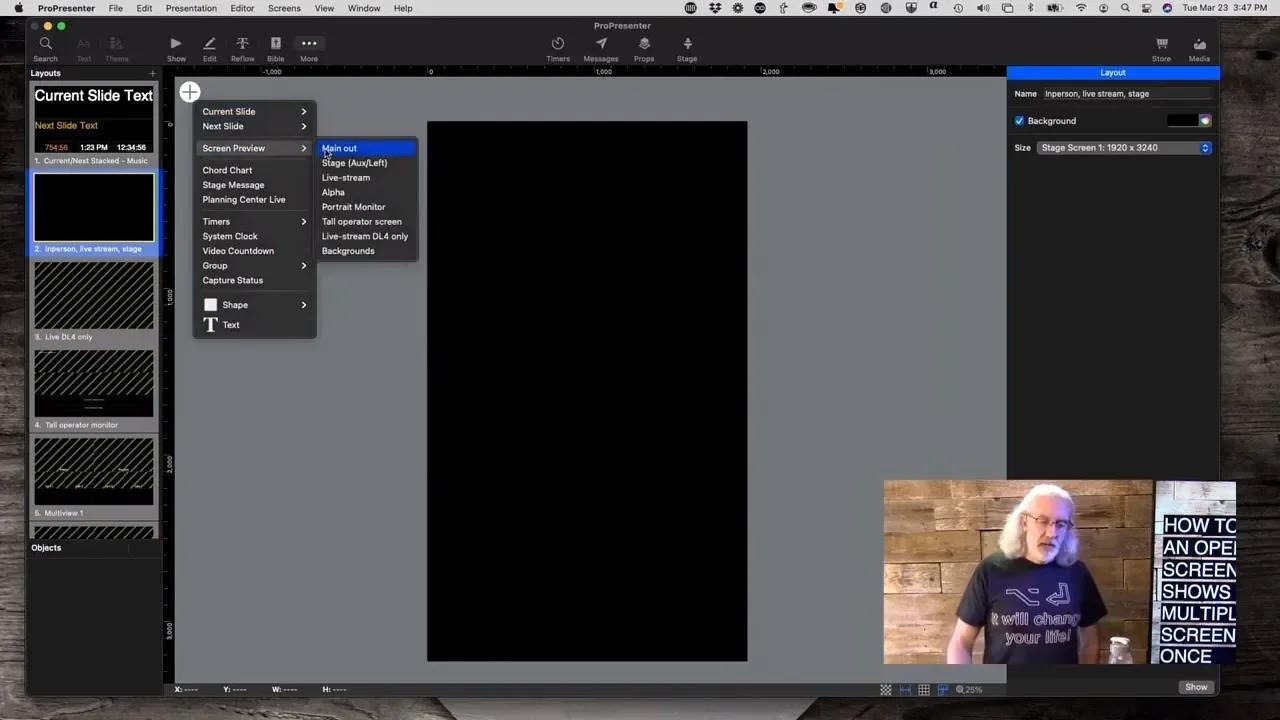Select the Tall operator monitor layout thumbnail
Screen dimensions: 1280x720
[94, 384]
